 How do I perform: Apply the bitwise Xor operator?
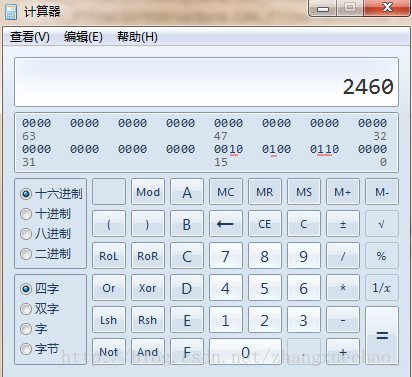click(x=148, y=288)
